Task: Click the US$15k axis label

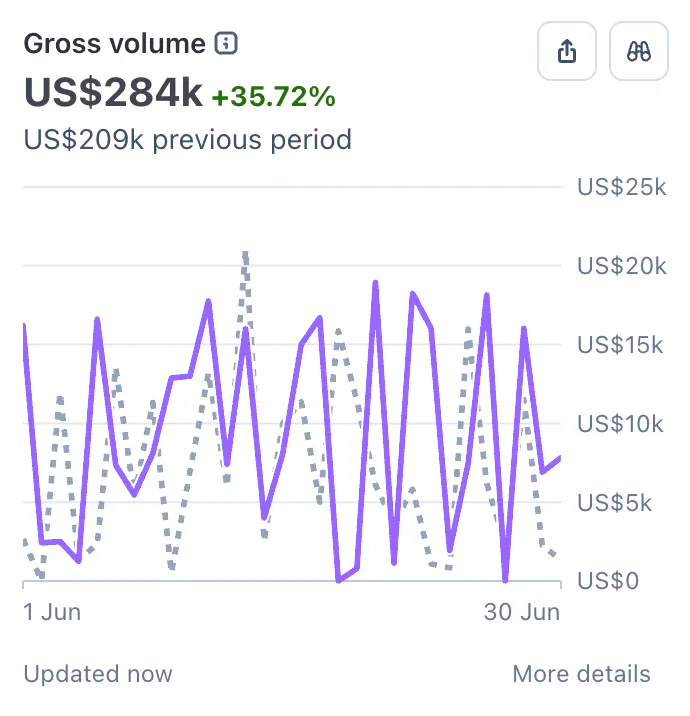Action: (x=620, y=345)
